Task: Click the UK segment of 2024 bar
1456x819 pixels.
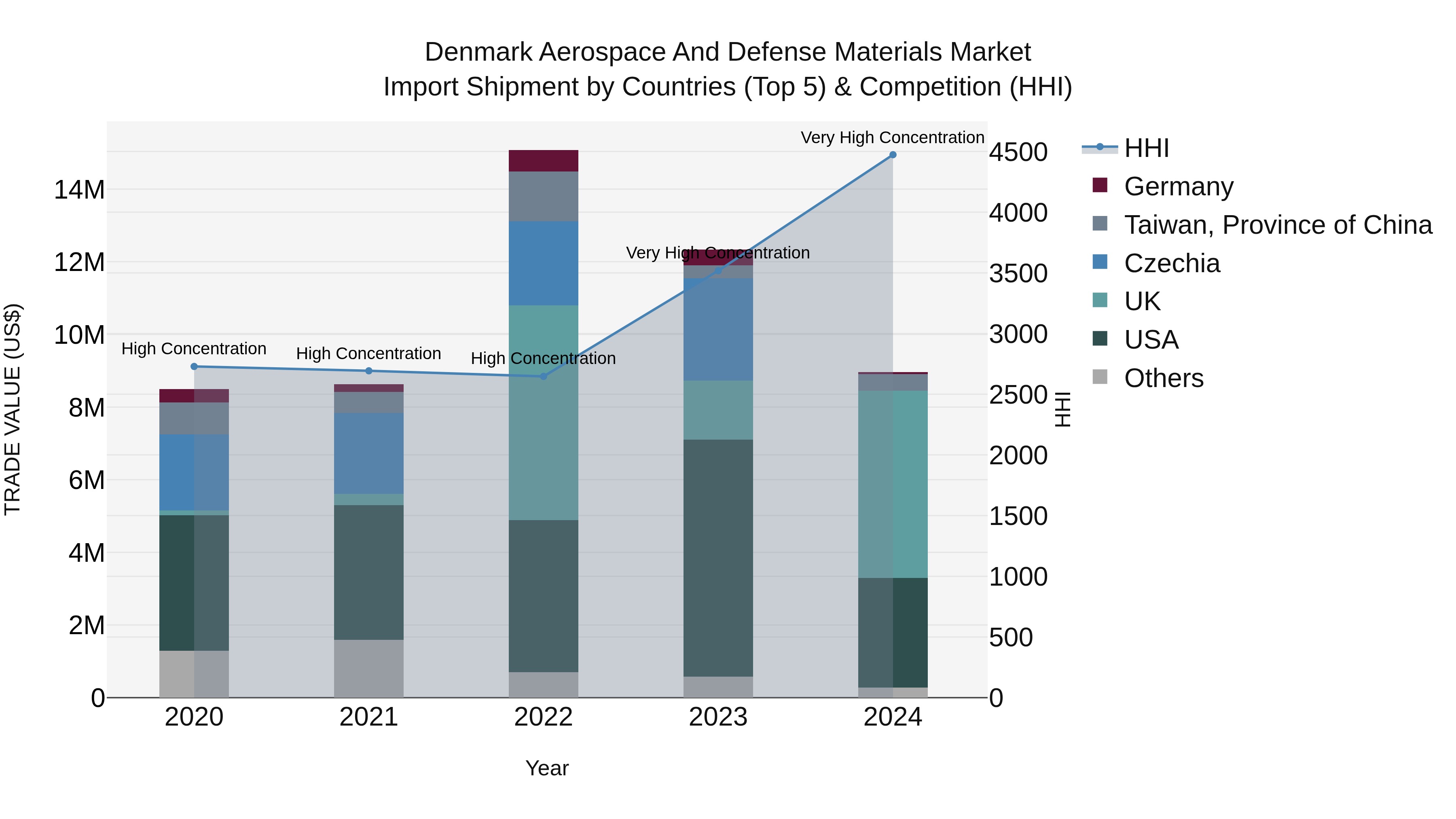Action: [x=893, y=485]
